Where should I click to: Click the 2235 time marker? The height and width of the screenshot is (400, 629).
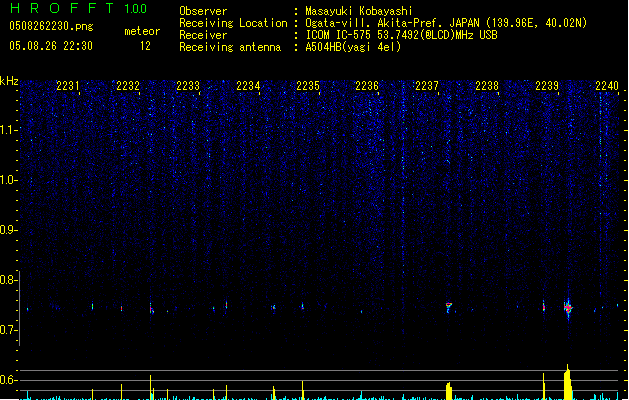tap(308, 86)
